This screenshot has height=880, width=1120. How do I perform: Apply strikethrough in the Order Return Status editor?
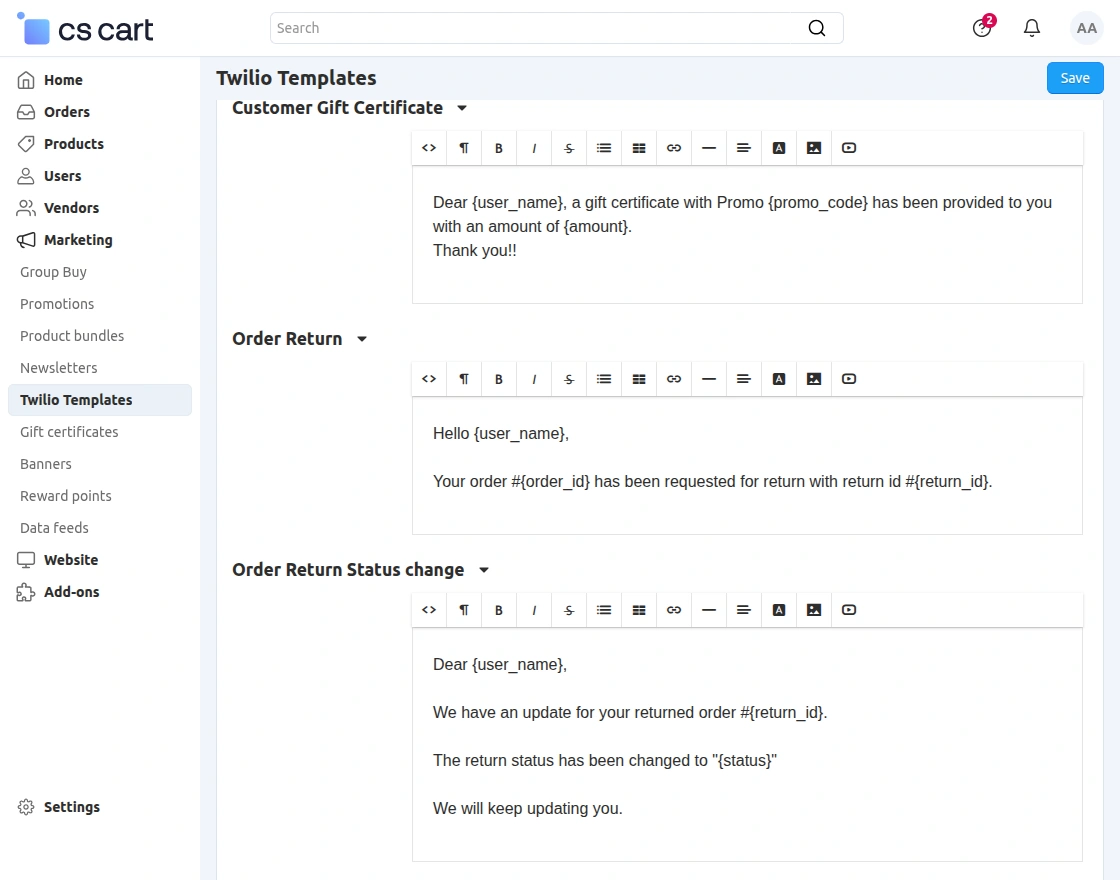pyautogui.click(x=568, y=609)
